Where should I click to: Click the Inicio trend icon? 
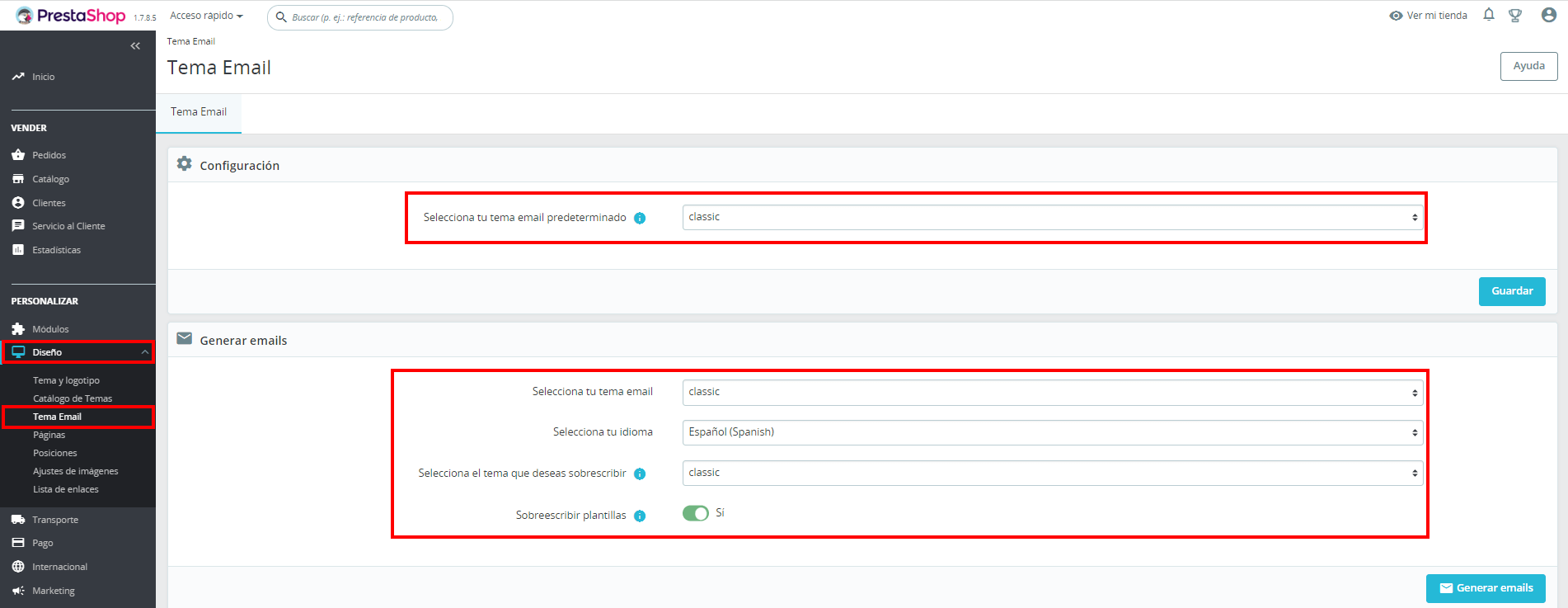(x=18, y=77)
